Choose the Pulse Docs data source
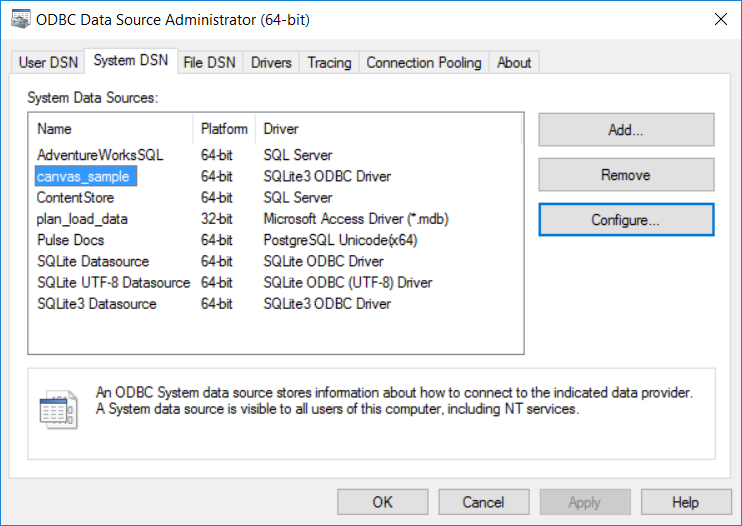742x526 pixels. point(70,240)
